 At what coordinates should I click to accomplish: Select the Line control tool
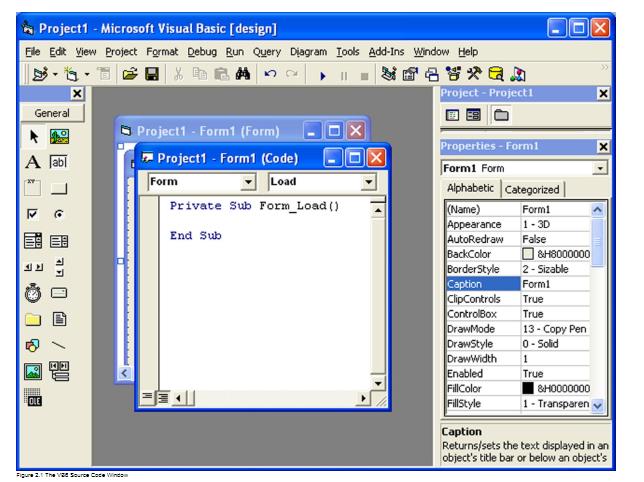pyautogui.click(x=59, y=345)
